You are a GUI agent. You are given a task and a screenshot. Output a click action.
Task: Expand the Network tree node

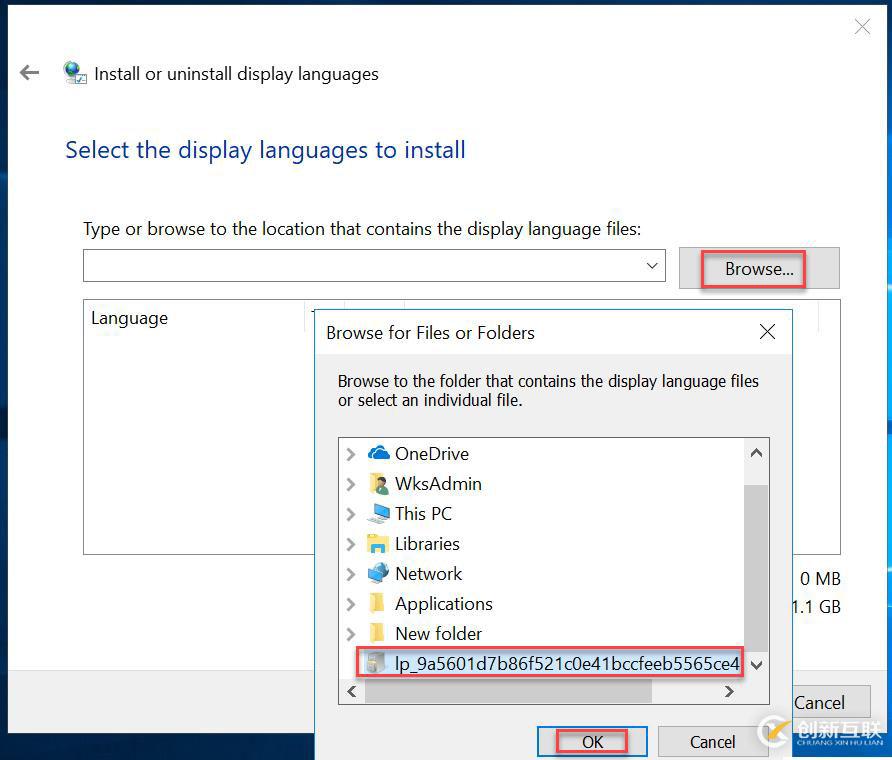click(352, 573)
